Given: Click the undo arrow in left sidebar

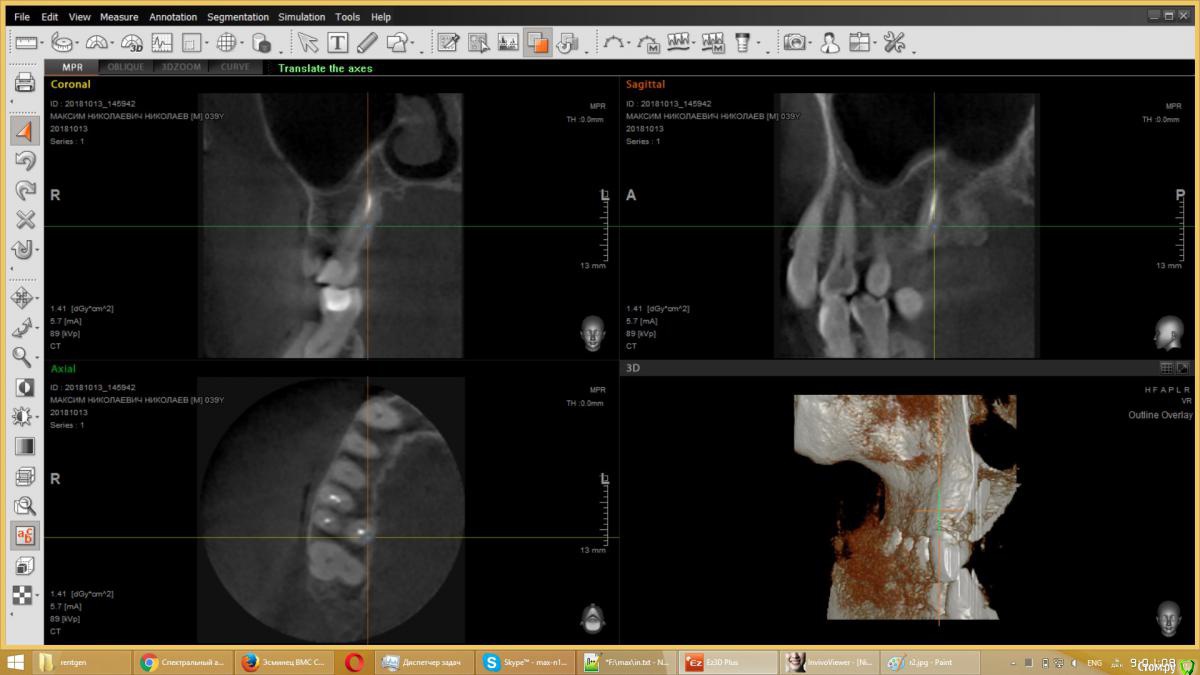Looking at the screenshot, I should [x=25, y=161].
